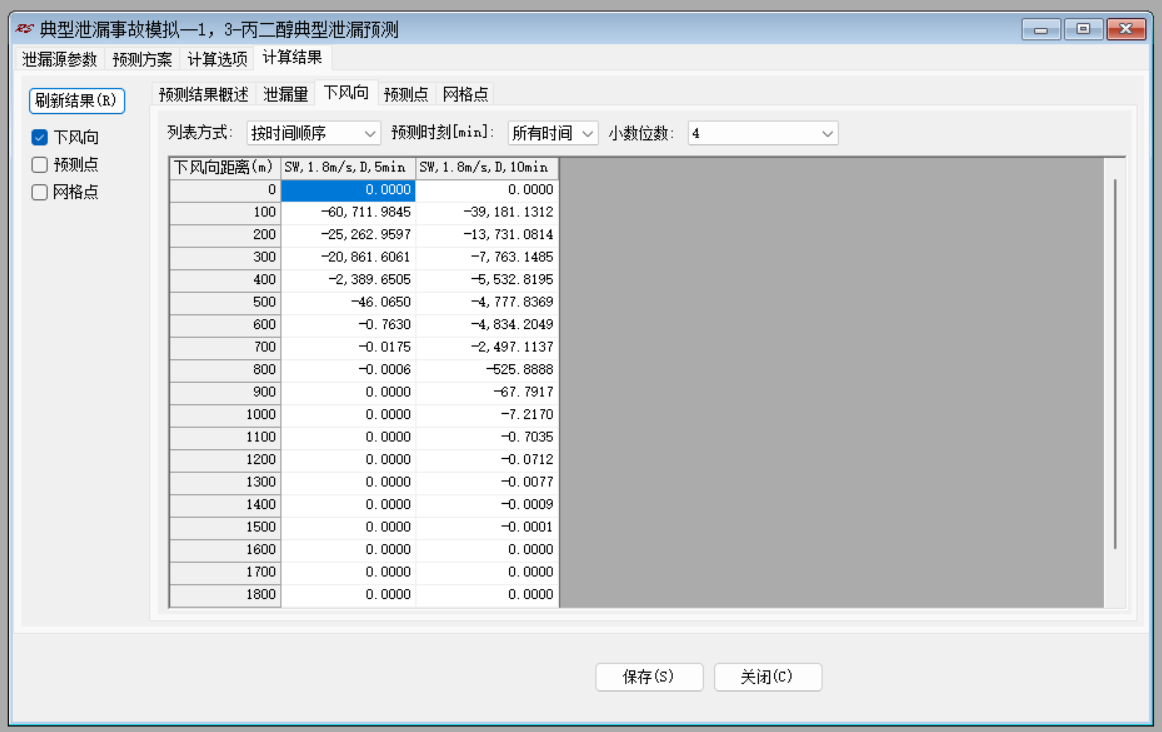Image resolution: width=1162 pixels, height=732 pixels.
Task: Click row header 100
Action: [x=225, y=213]
